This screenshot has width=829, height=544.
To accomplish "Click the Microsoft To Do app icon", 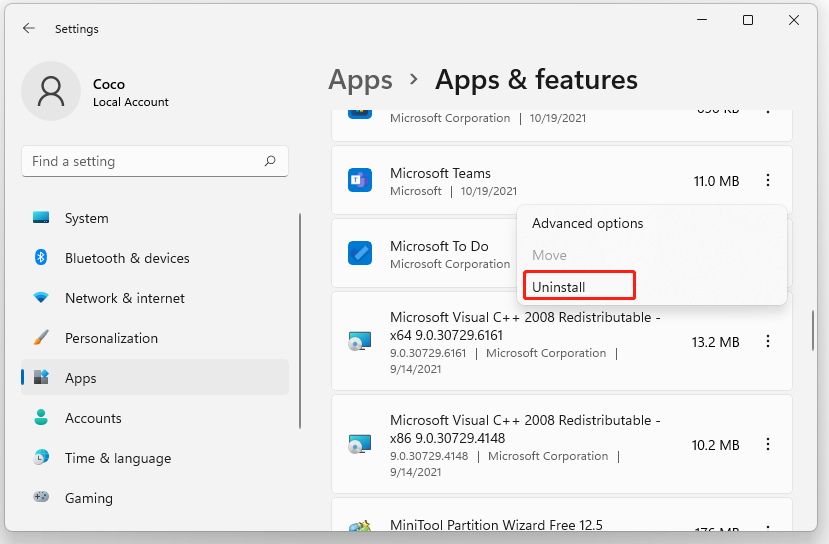I will click(x=360, y=254).
